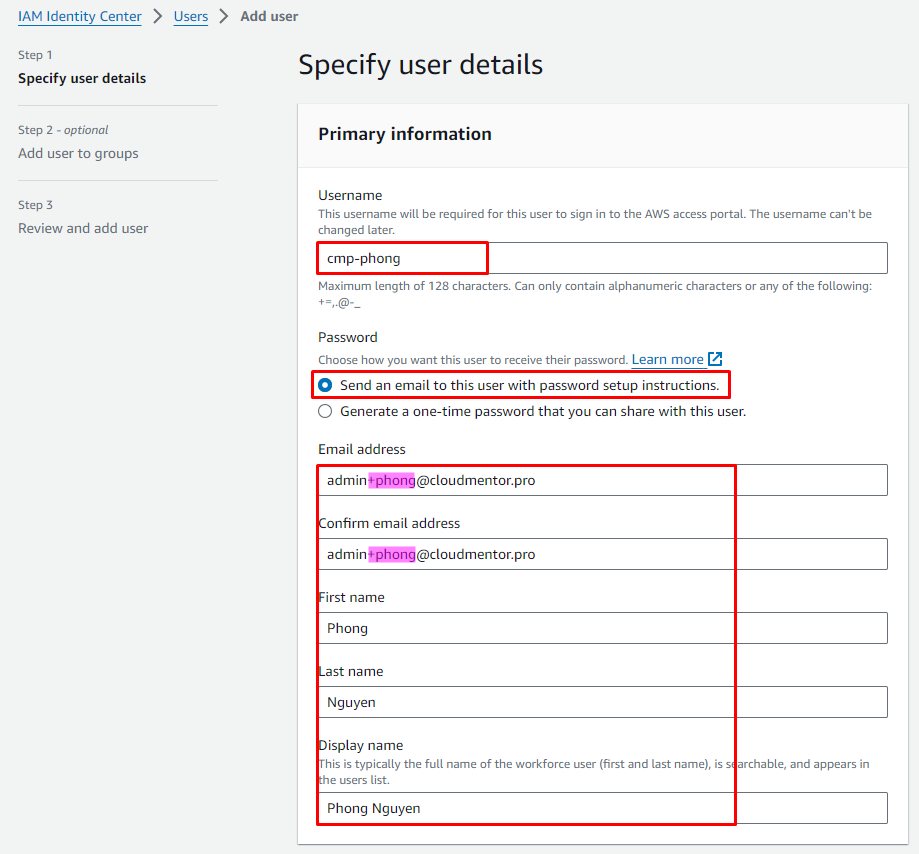Click the Username field containing cmp-phong
Screen dimensions: 919x854
click(x=602, y=258)
